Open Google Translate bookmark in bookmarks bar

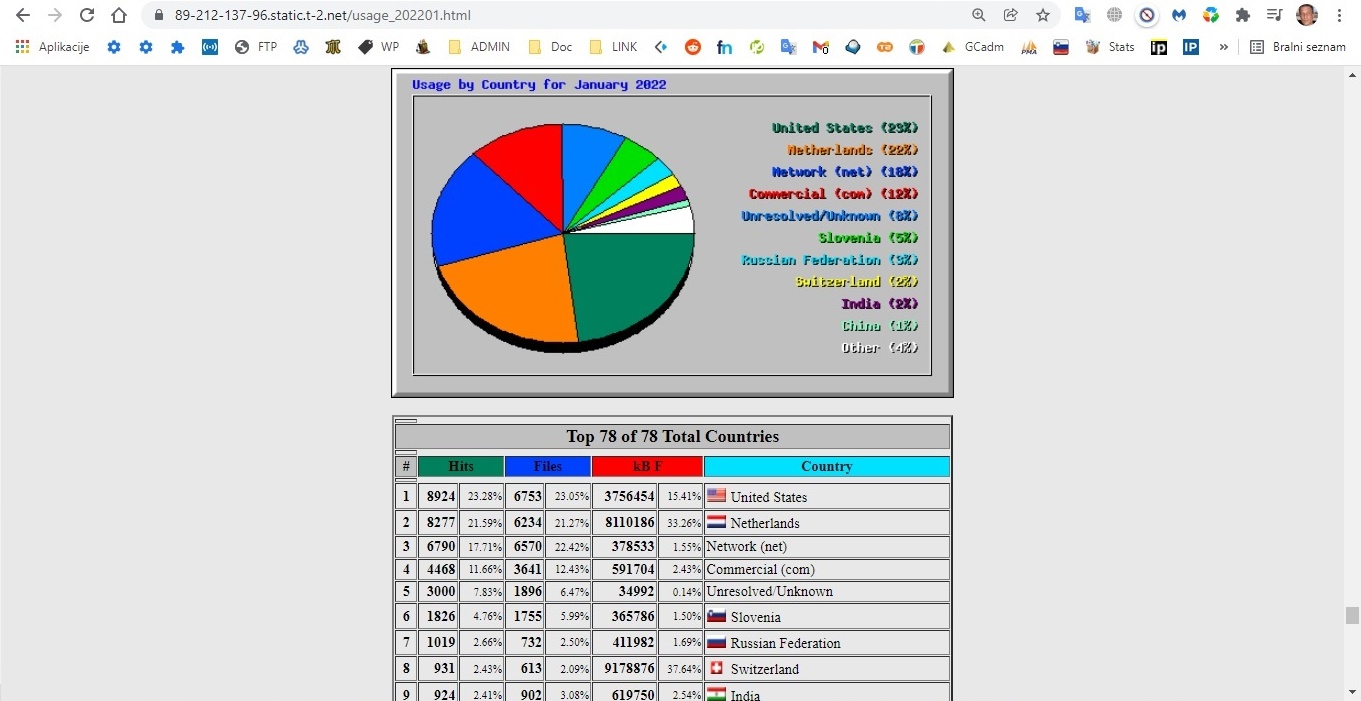tap(789, 47)
